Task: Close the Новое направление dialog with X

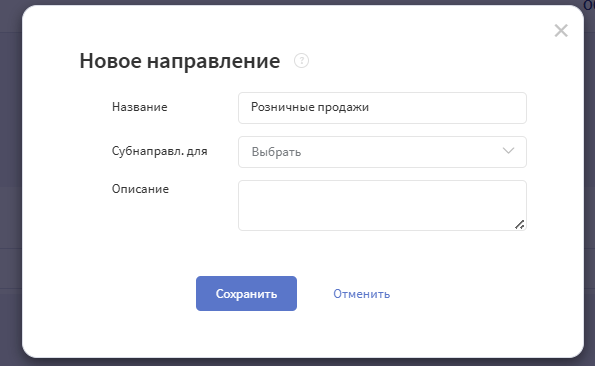Action: tap(561, 31)
